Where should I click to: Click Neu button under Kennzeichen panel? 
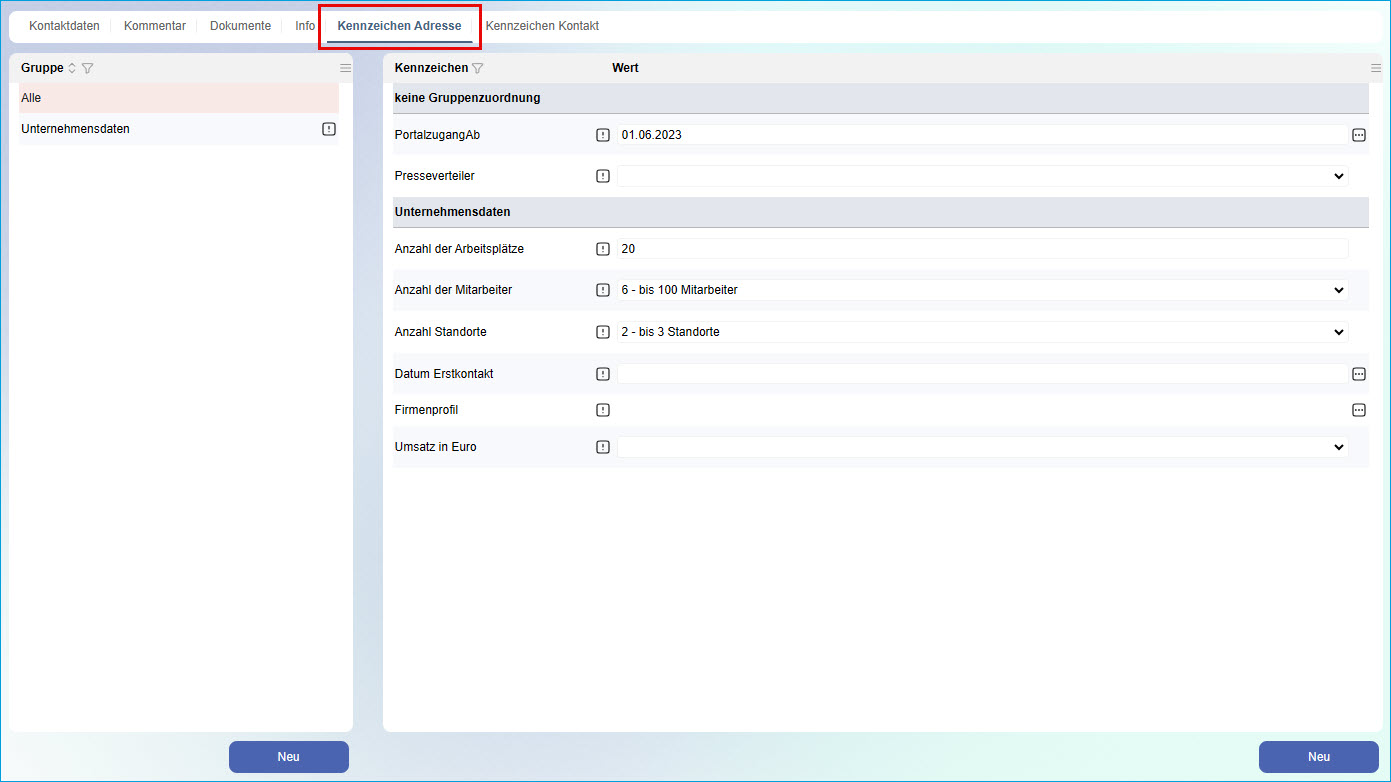click(1319, 757)
